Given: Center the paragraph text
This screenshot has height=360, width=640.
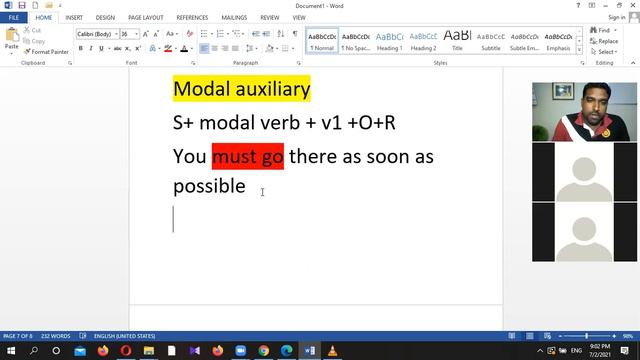Looking at the screenshot, I should tap(214, 49).
